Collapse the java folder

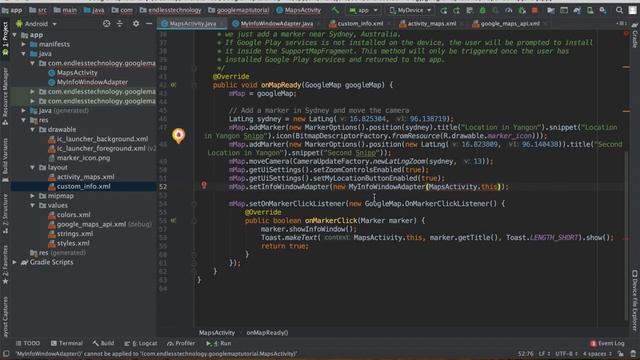24,53
